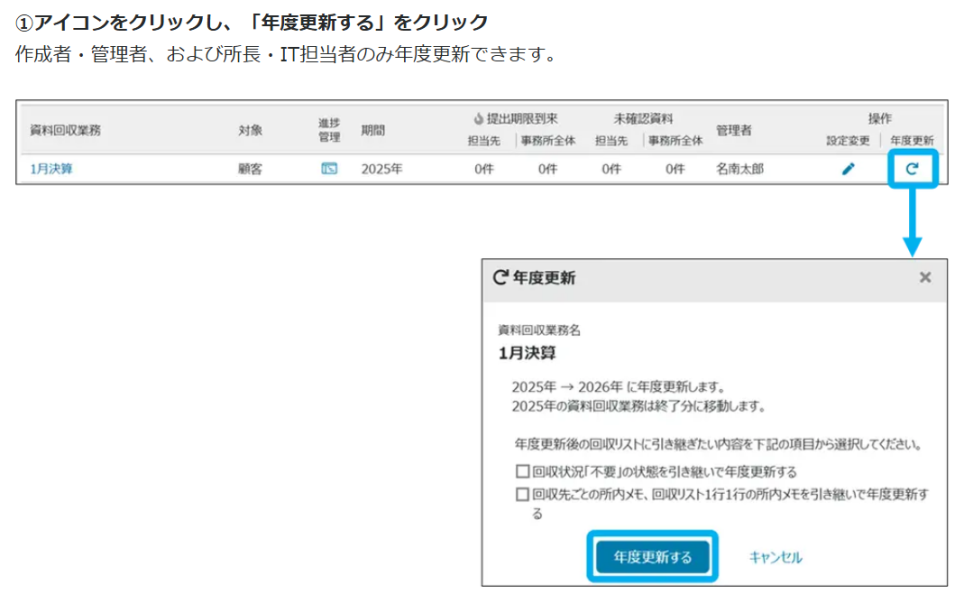This screenshot has height=604, width=964.
Task: Tick the 所内メモ carry-over checkbox
Action: [522, 494]
